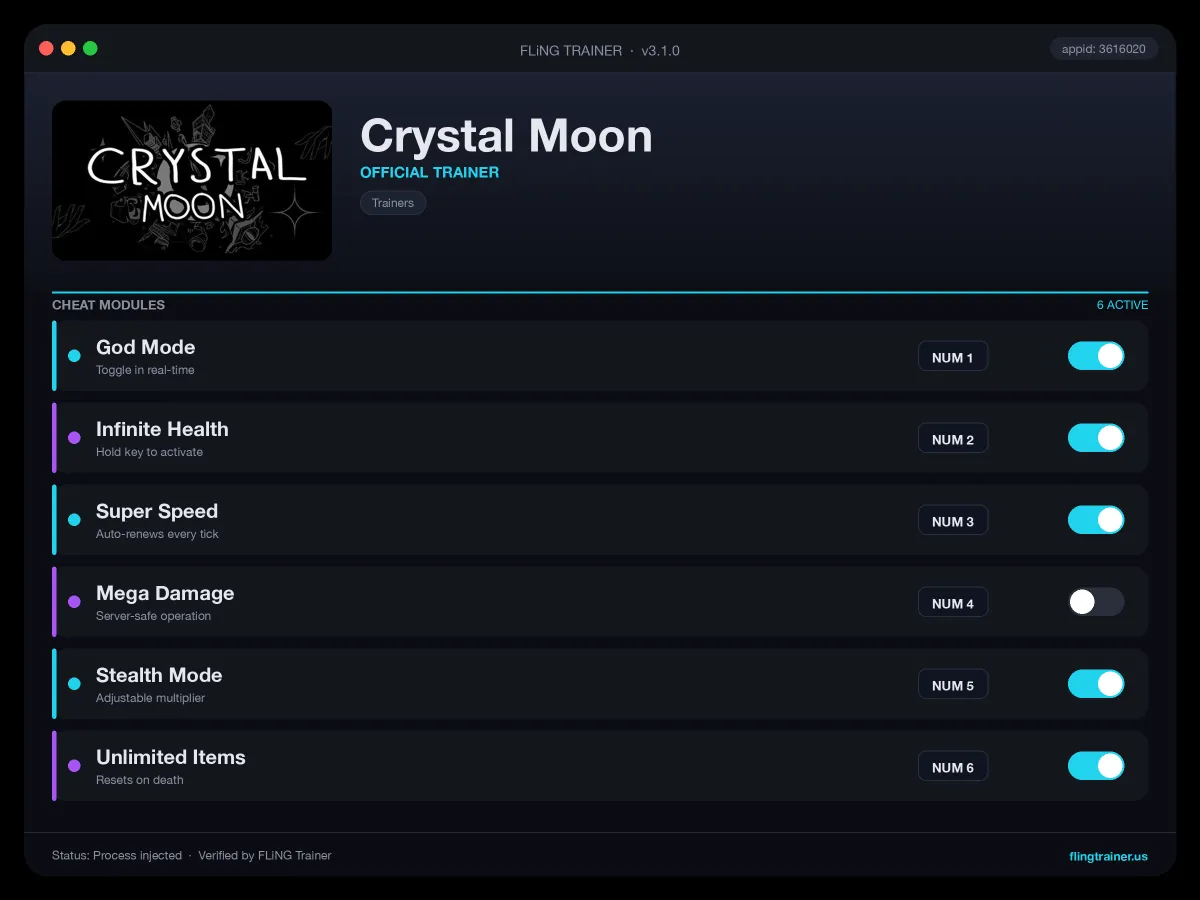Click the appid 3616020 badge
Viewport: 1200px width, 900px height.
(1104, 49)
